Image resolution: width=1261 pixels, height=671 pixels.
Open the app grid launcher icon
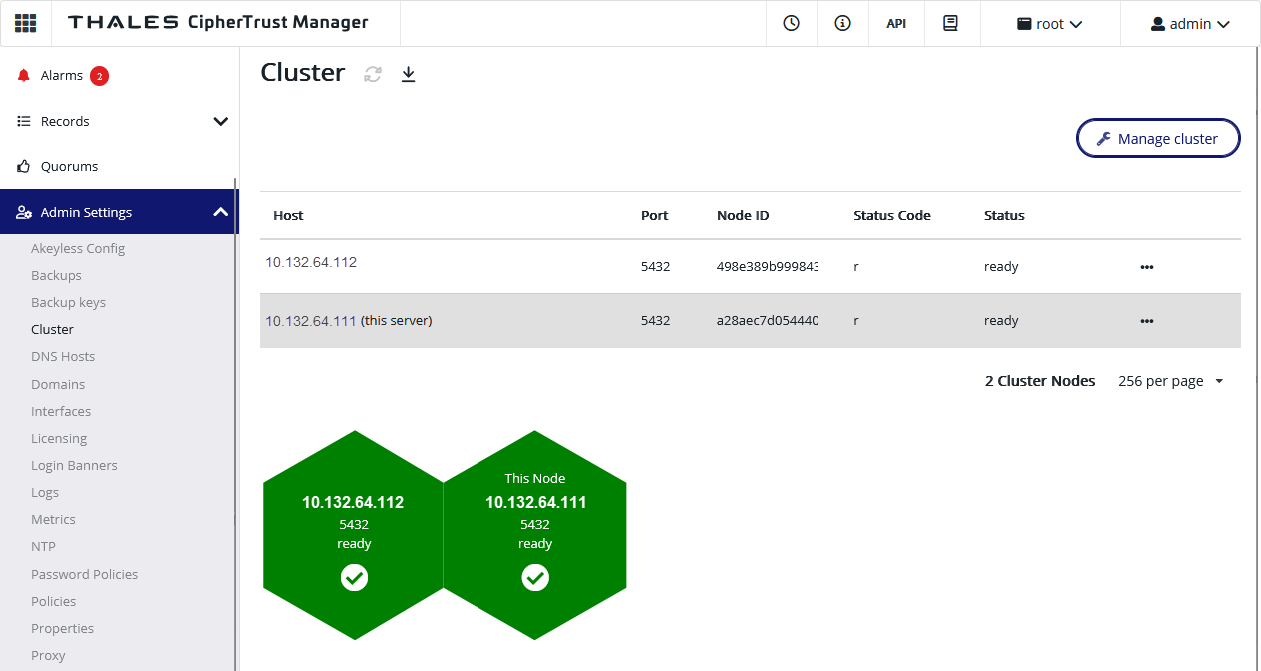25,23
